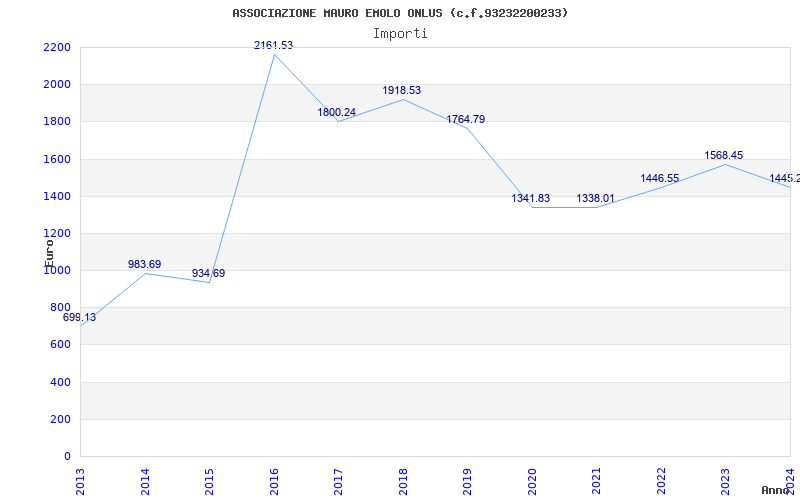Screen dimensions: 800x500
Task: Click the data label 1764.79
Action: 466,119
